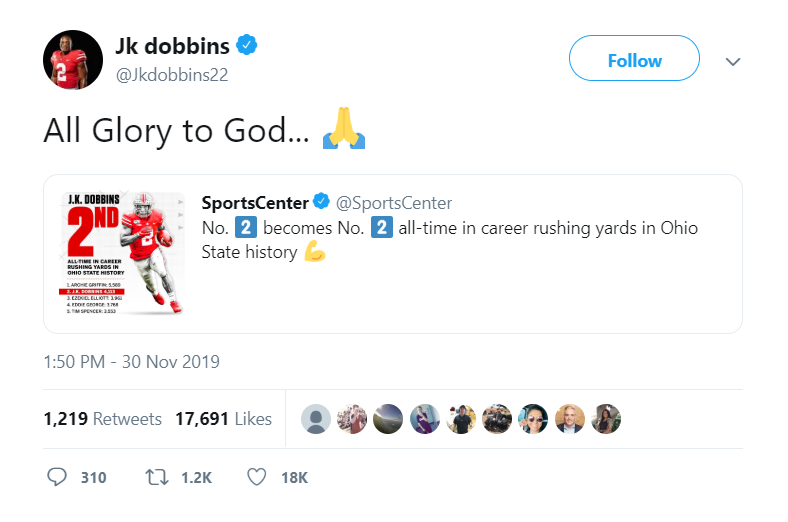Viewport: 788px width, 522px height.
Task: Follow Jk dobbins account
Action: tap(634, 61)
